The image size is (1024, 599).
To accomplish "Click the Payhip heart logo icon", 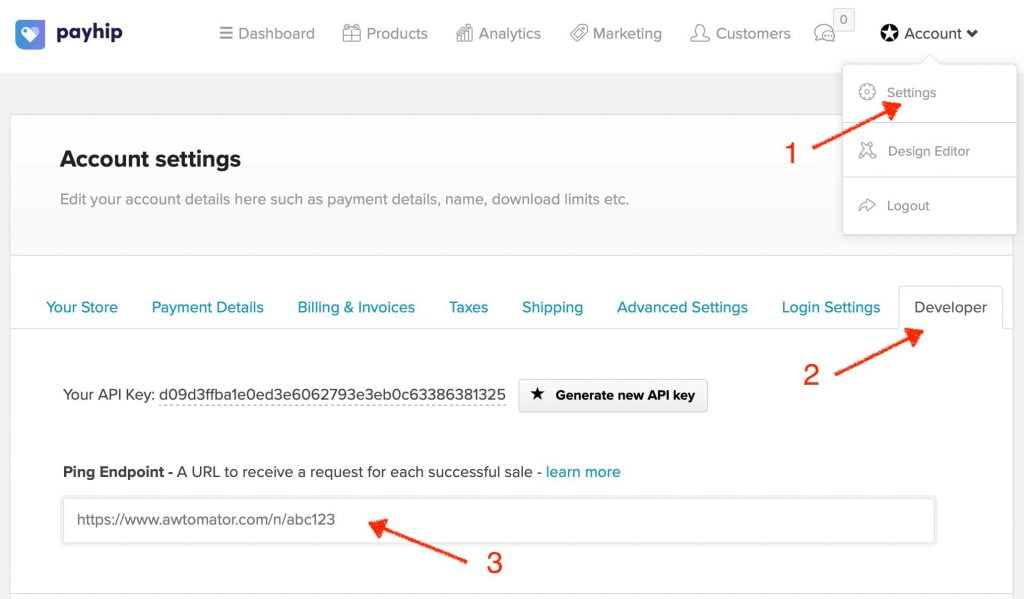I will [30, 34].
